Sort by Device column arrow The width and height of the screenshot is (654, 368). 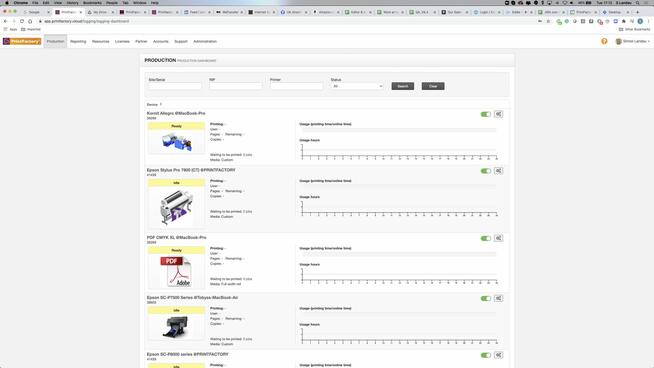161,104
